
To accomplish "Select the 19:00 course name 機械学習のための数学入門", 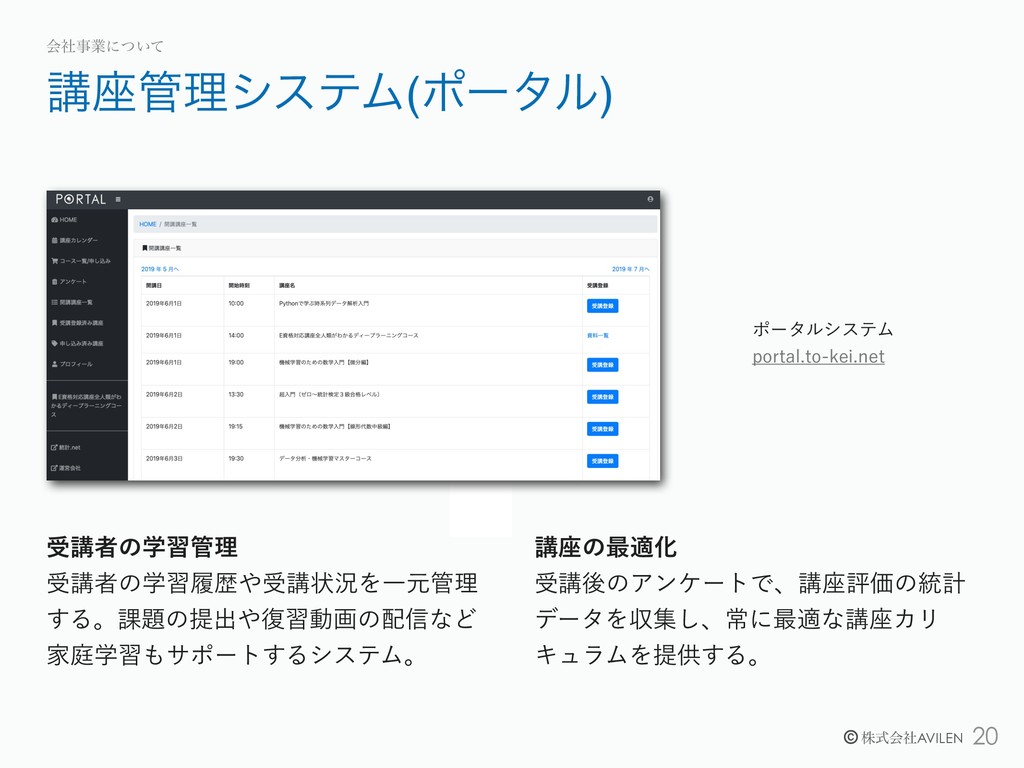I will [324, 362].
